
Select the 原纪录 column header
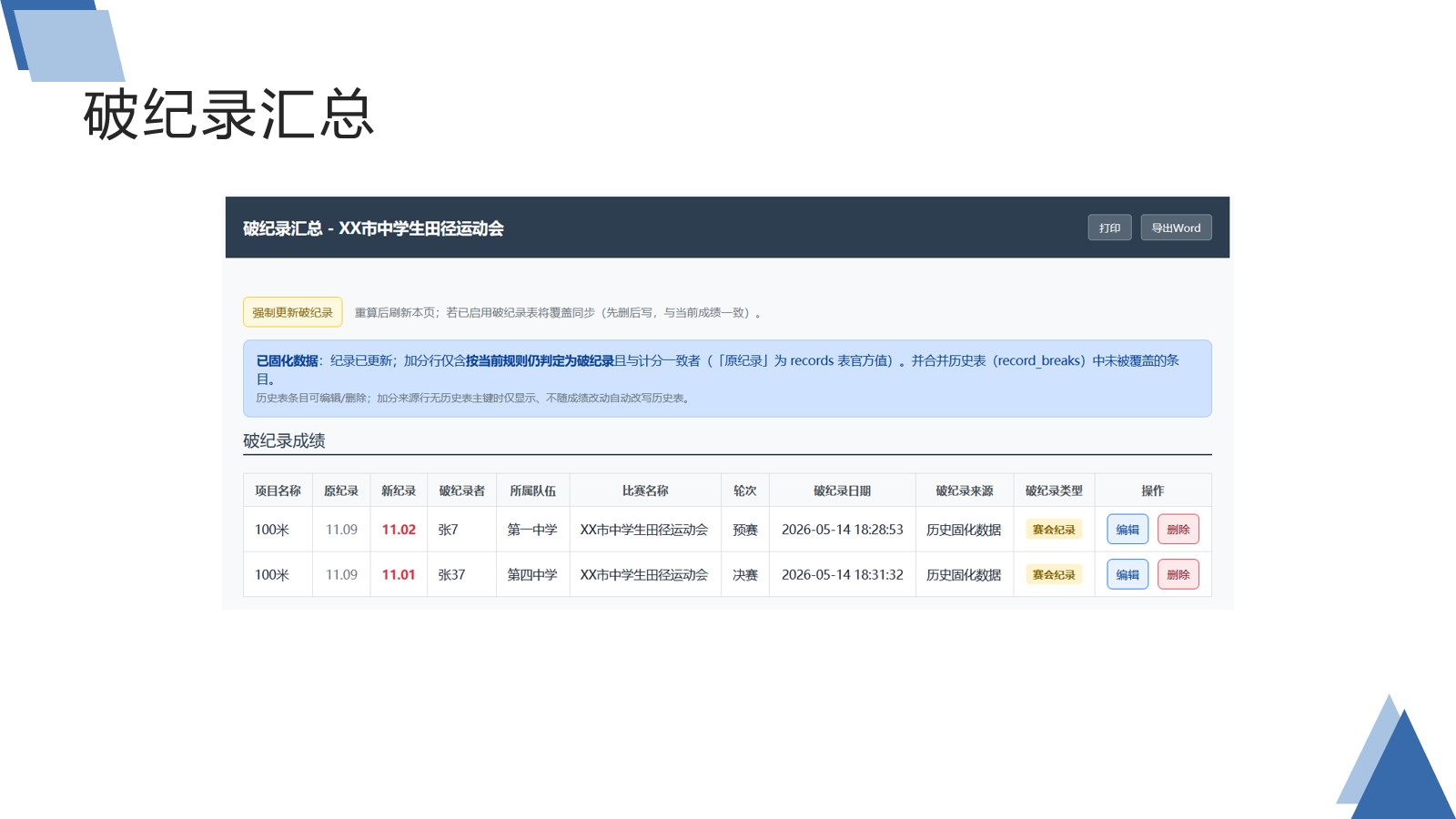coord(341,490)
